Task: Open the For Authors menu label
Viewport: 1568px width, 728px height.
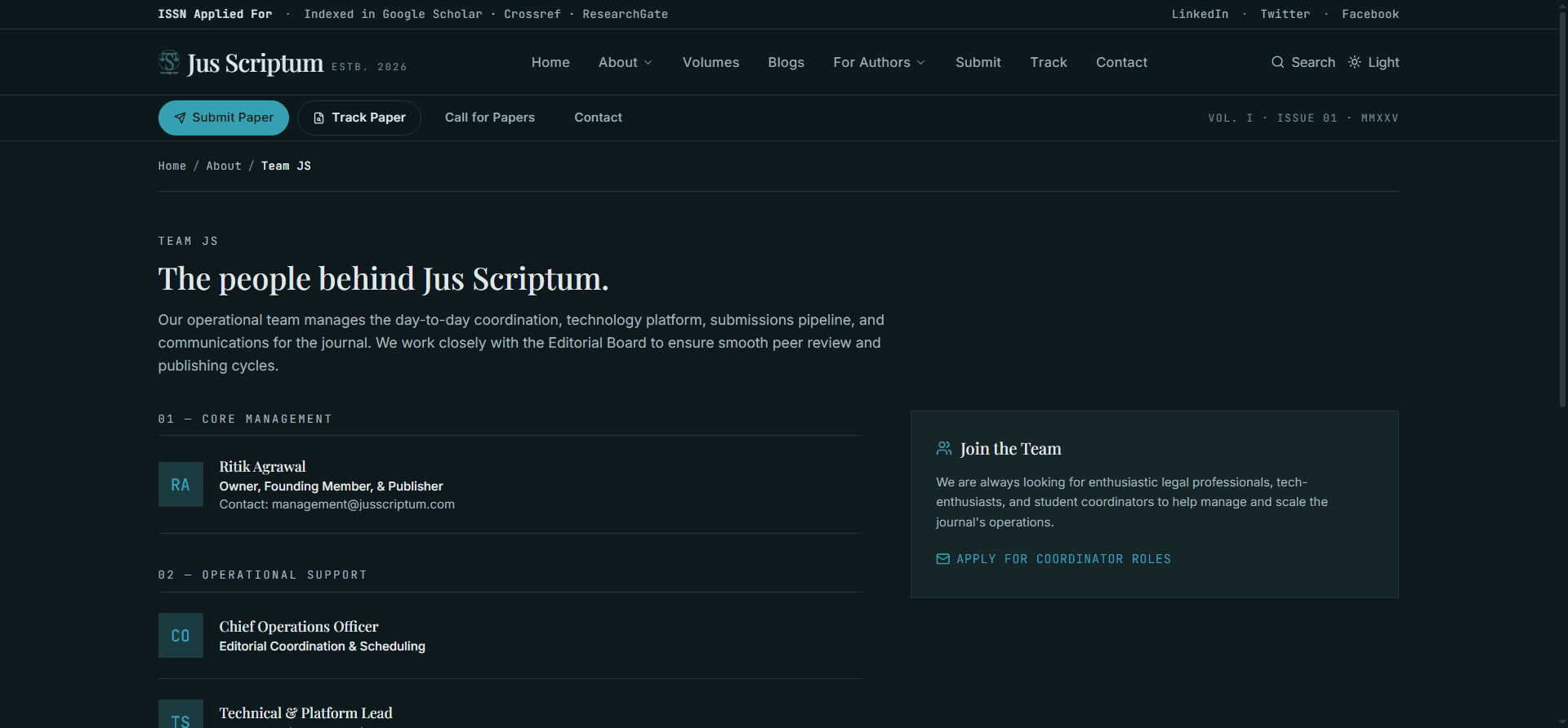Action: pyautogui.click(x=871, y=62)
